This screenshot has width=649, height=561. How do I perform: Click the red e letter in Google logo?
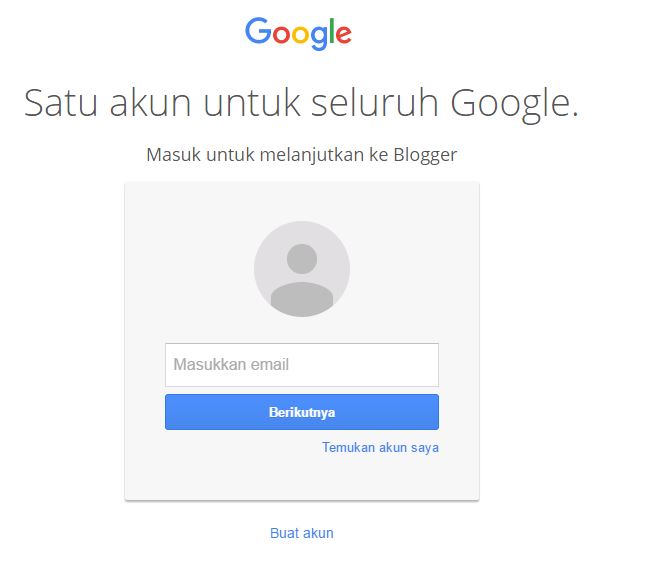pyautogui.click(x=344, y=34)
